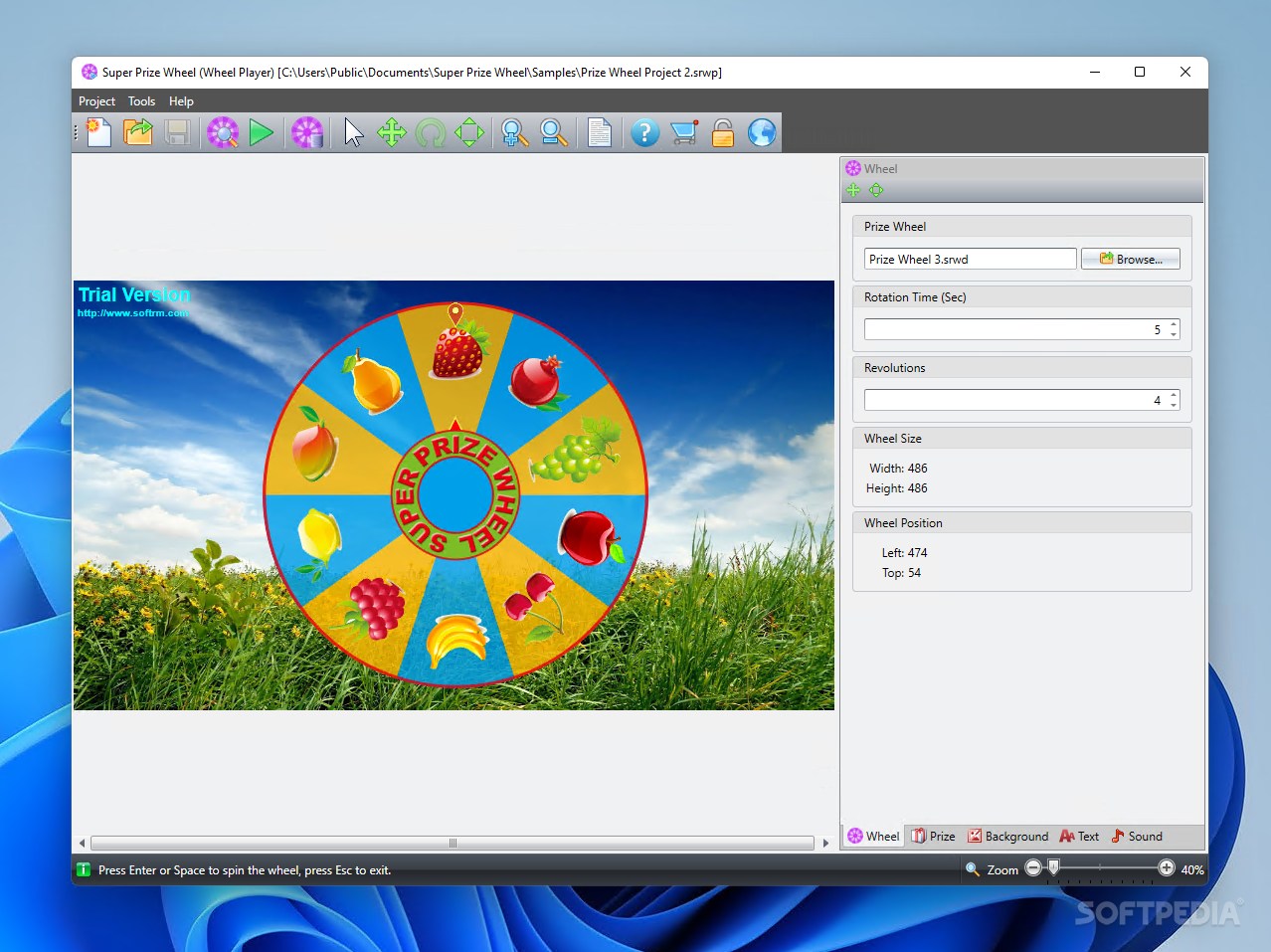Create a new project with the toolbar
This screenshot has width=1271, height=952.
tap(98, 132)
